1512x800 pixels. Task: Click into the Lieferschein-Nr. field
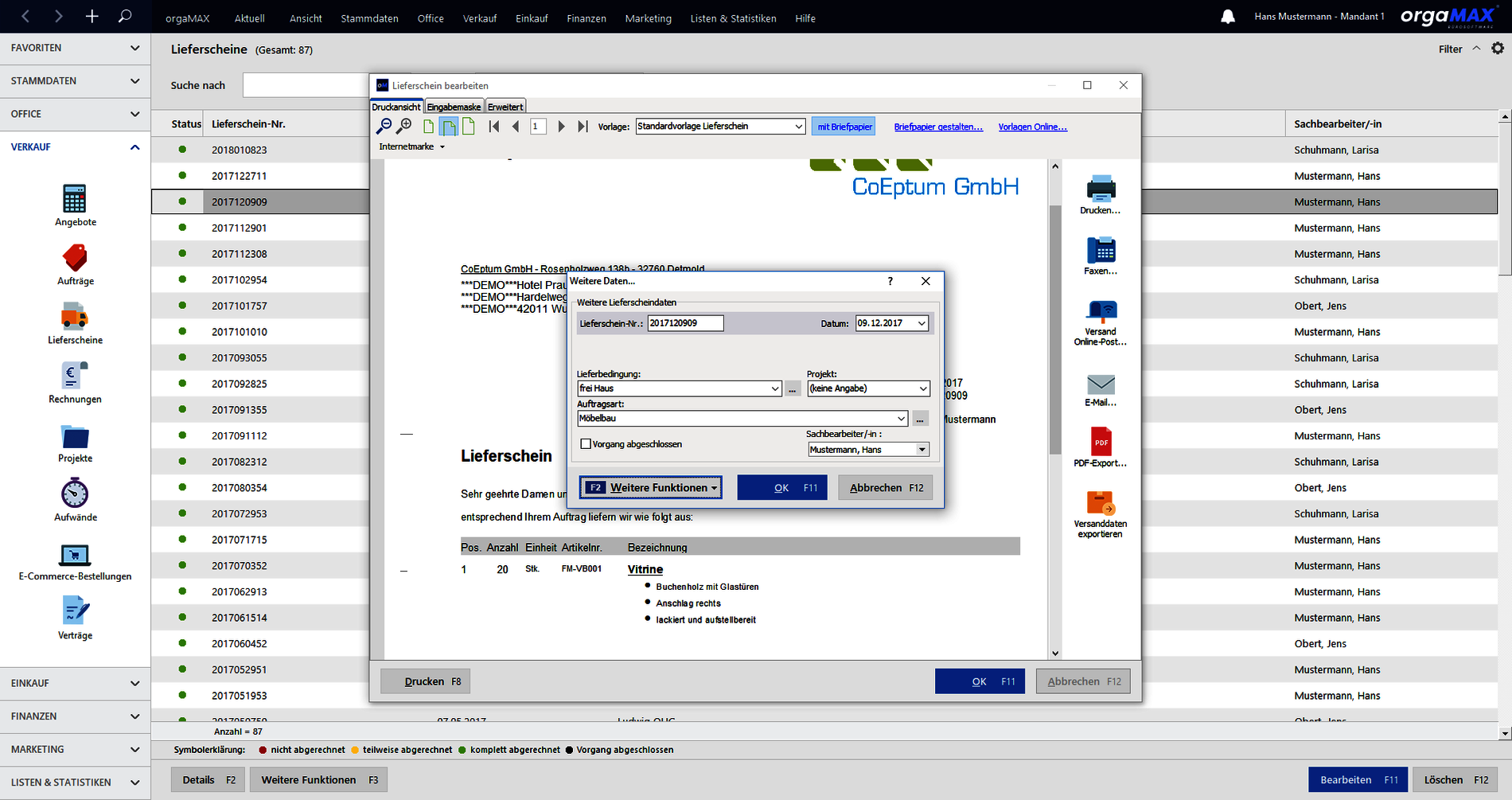pos(685,323)
